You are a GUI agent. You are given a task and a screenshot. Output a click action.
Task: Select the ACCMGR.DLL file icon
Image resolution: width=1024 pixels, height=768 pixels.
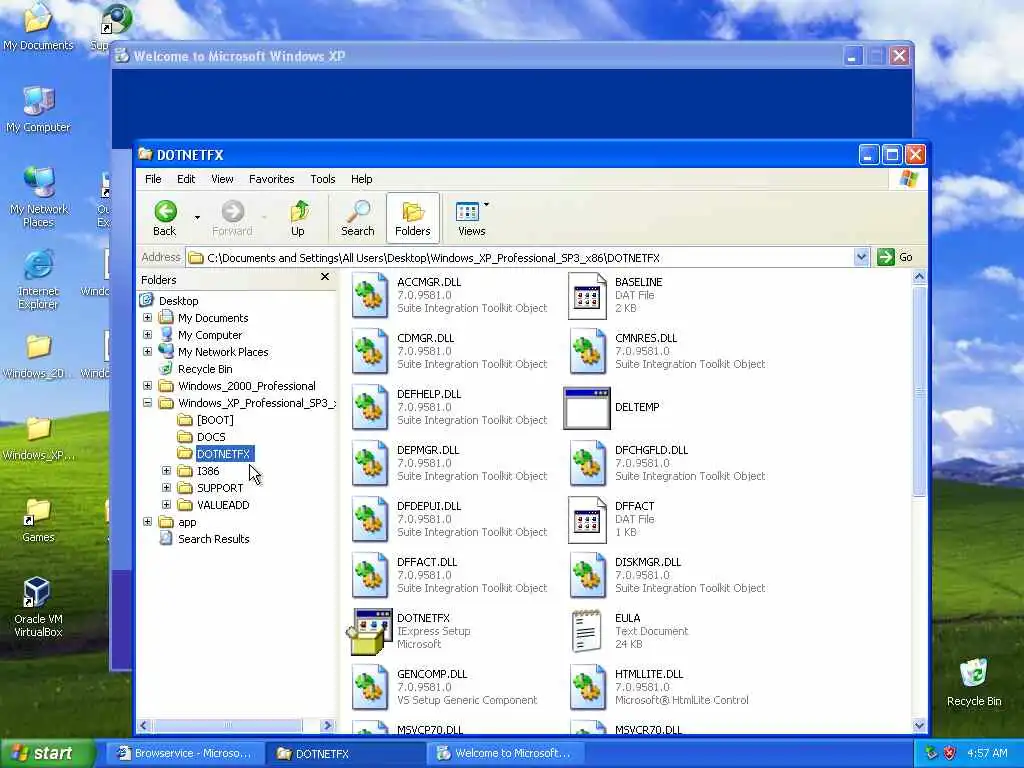coord(370,295)
